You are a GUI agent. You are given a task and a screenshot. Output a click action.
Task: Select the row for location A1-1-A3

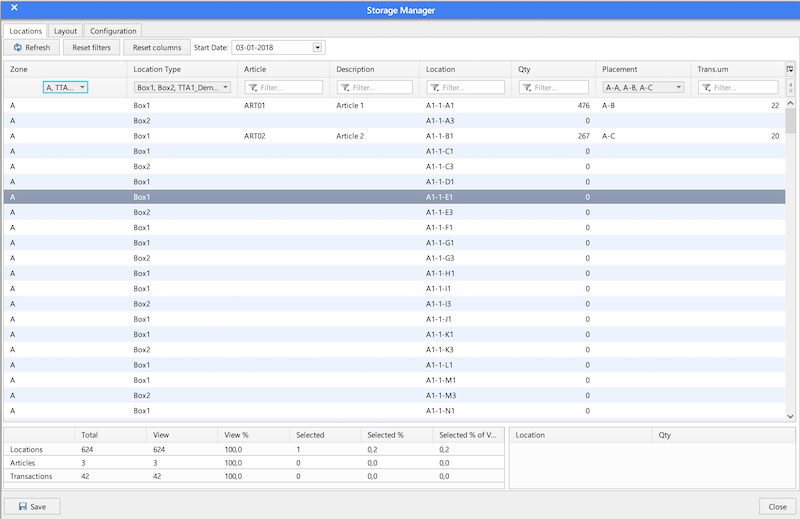pos(394,121)
